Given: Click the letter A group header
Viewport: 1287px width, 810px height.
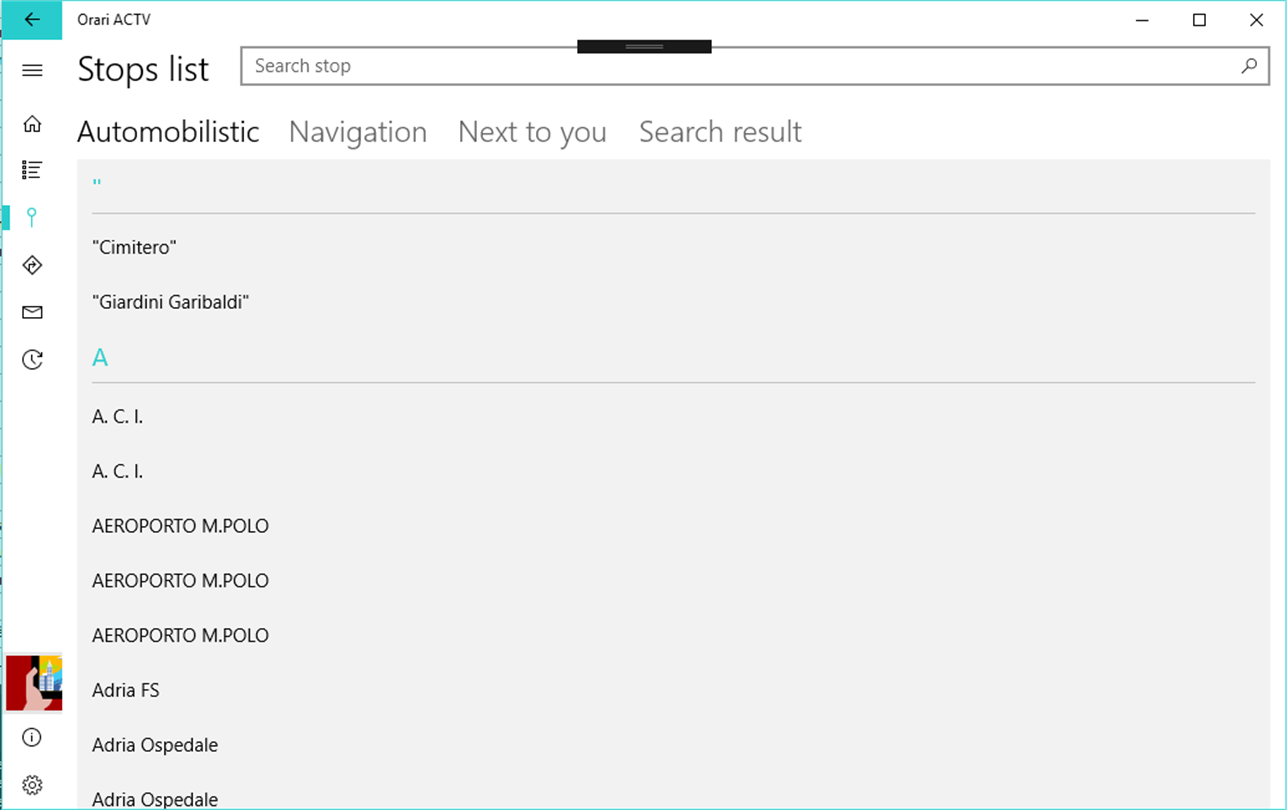Looking at the screenshot, I should point(100,358).
